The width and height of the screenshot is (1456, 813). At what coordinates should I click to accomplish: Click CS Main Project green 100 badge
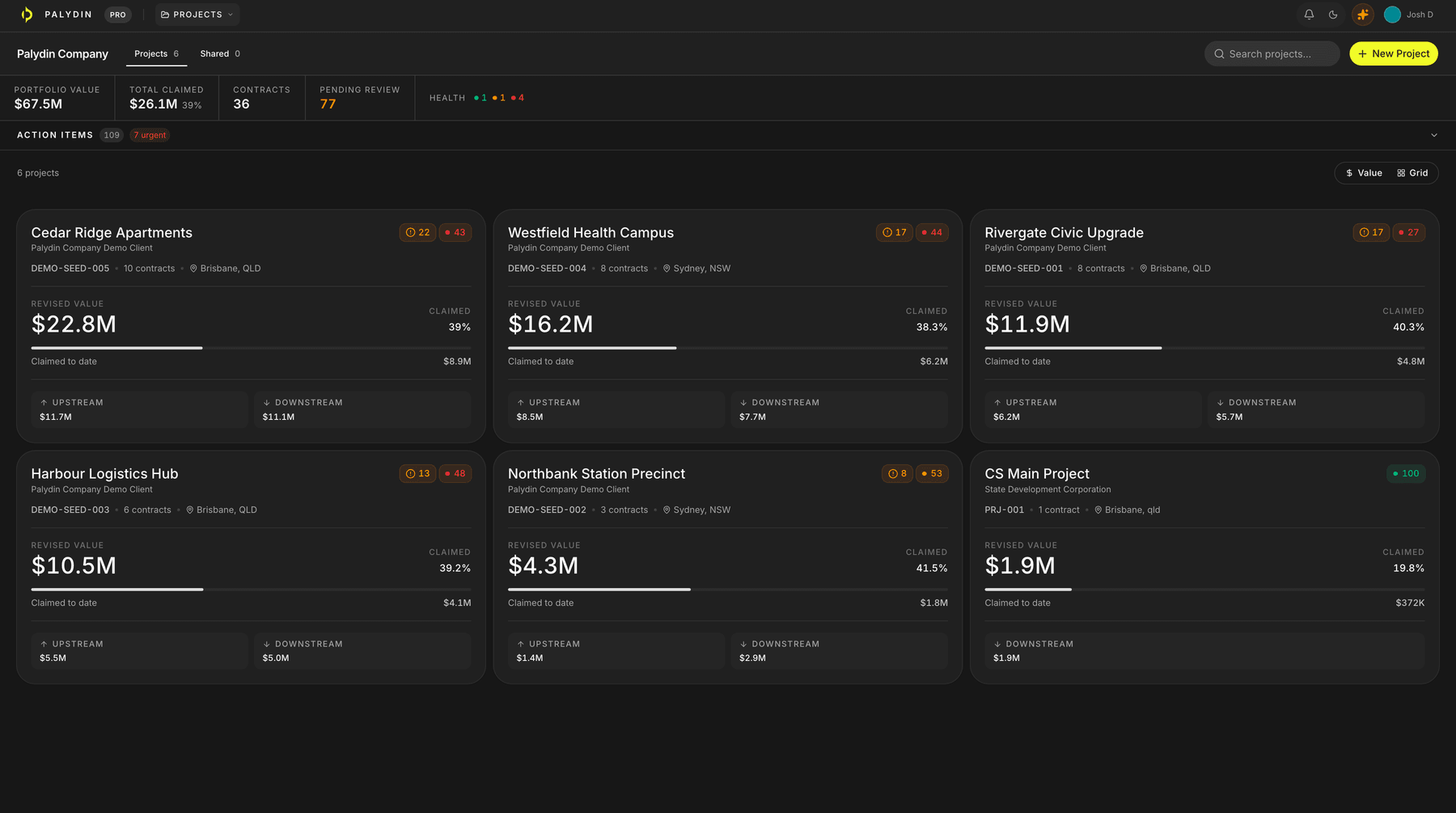coord(1406,473)
